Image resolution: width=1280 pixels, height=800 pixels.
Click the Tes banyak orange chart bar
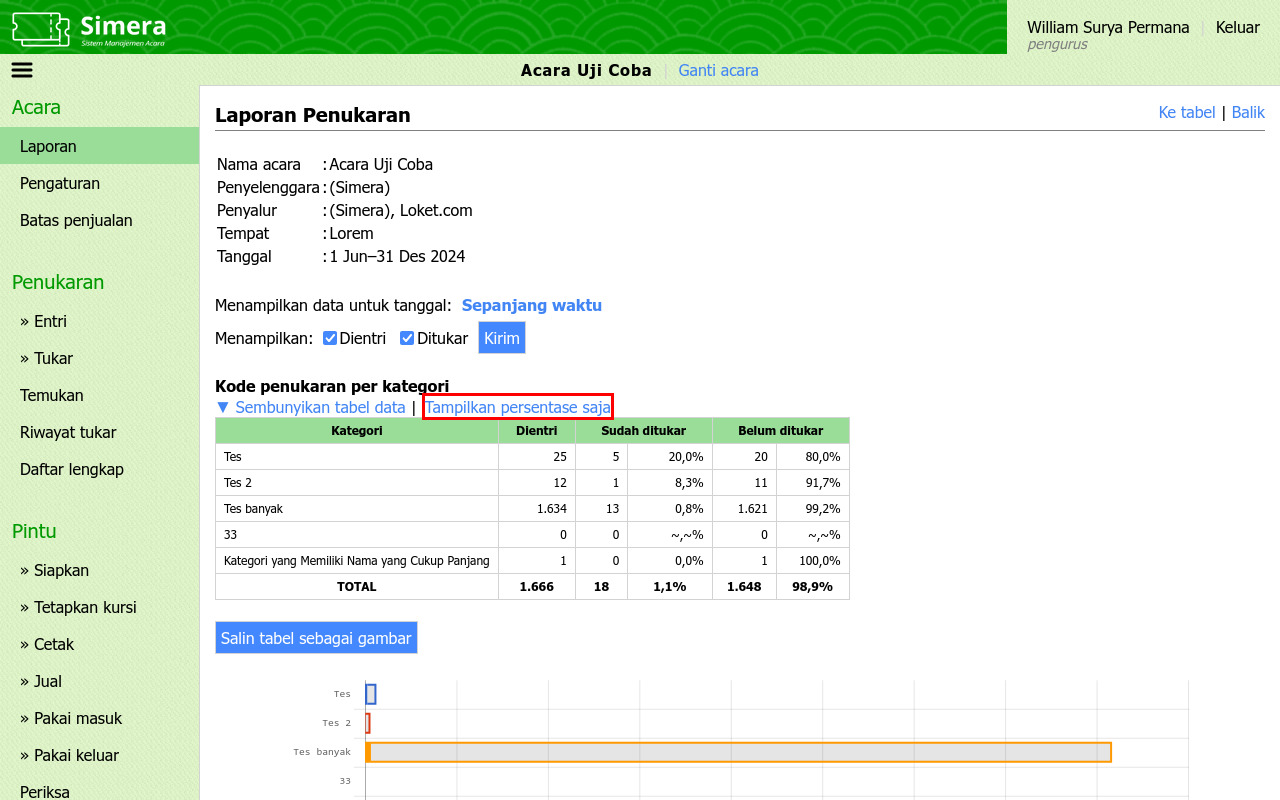click(x=739, y=752)
